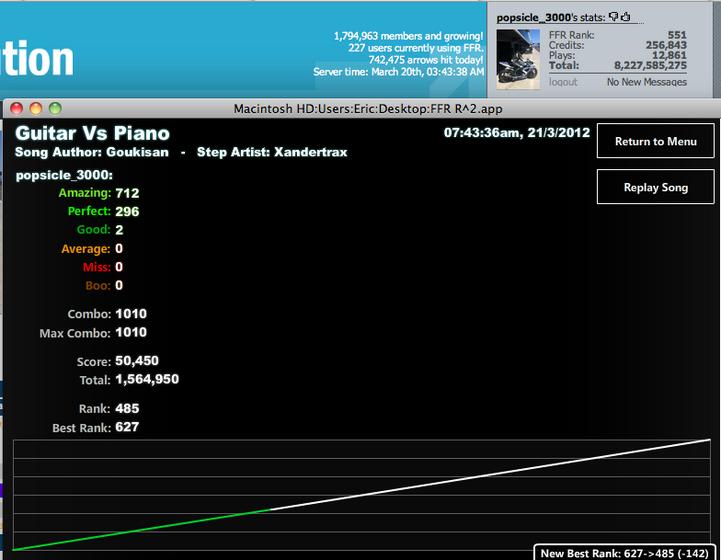
Task: Click the white segment of score graph
Action: 491,474
